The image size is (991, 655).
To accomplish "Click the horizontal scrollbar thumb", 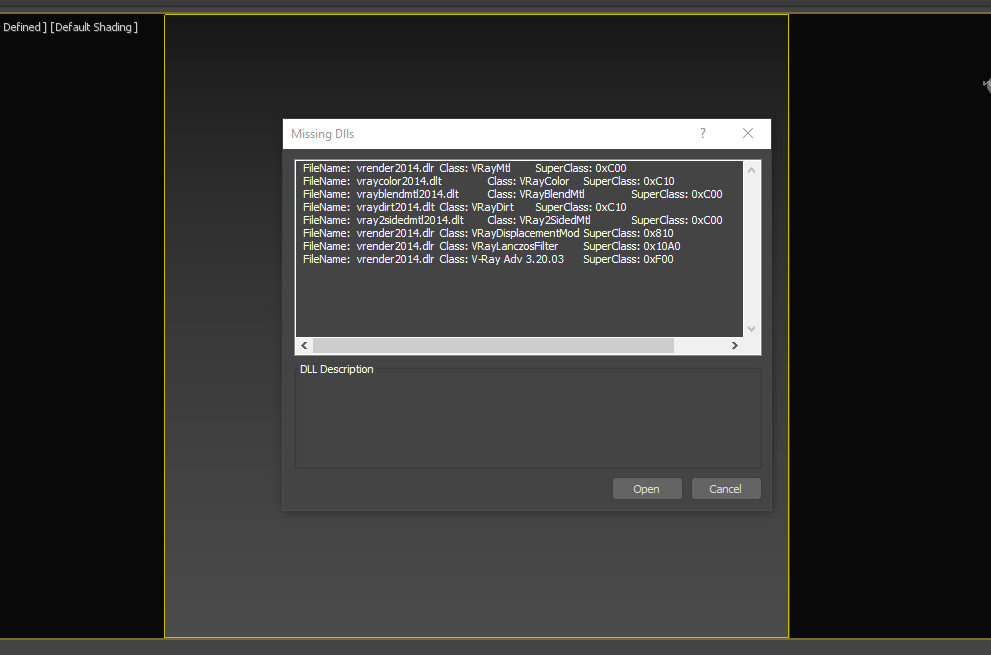I will (x=494, y=345).
